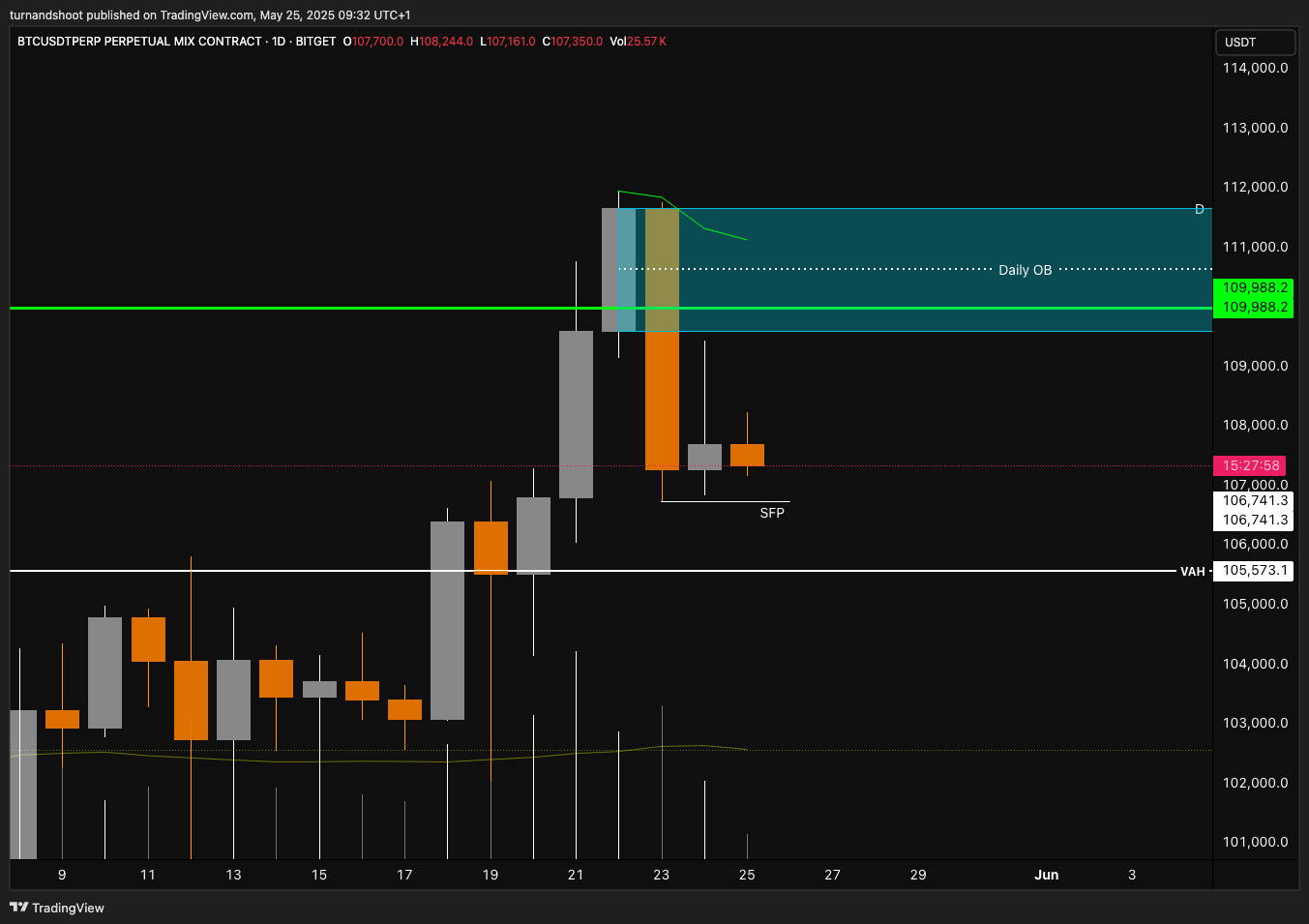This screenshot has width=1309, height=924.
Task: Select the bright green horizontal price line
Action: pyautogui.click(x=610, y=308)
